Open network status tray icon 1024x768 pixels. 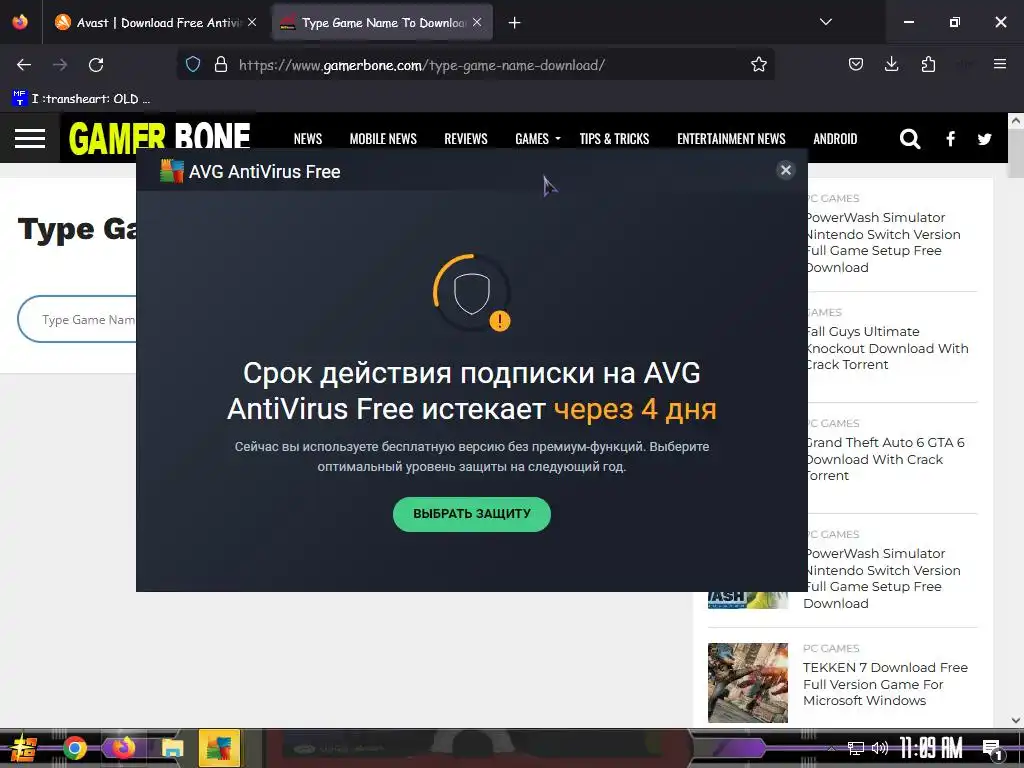855,748
